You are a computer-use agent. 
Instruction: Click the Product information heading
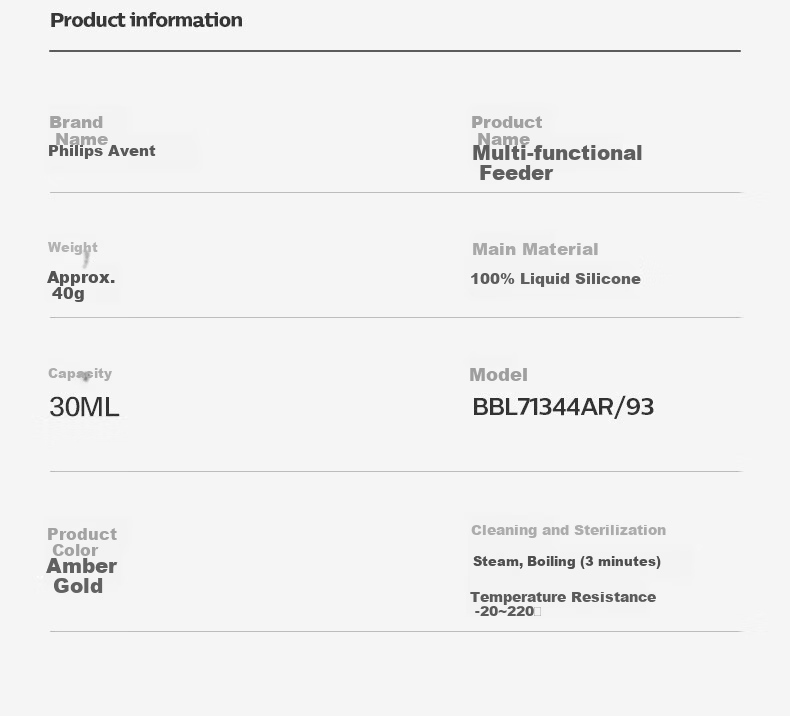(146, 20)
